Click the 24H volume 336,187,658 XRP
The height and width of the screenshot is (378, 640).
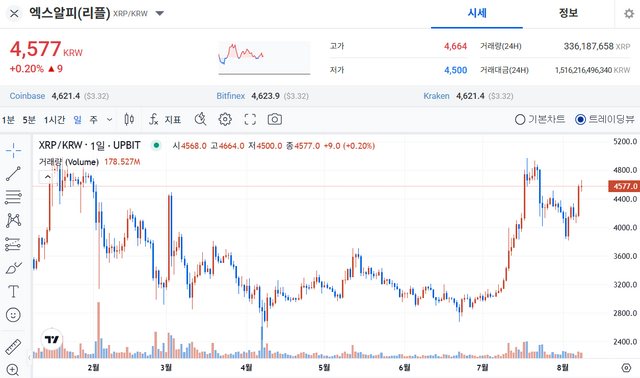pos(597,46)
